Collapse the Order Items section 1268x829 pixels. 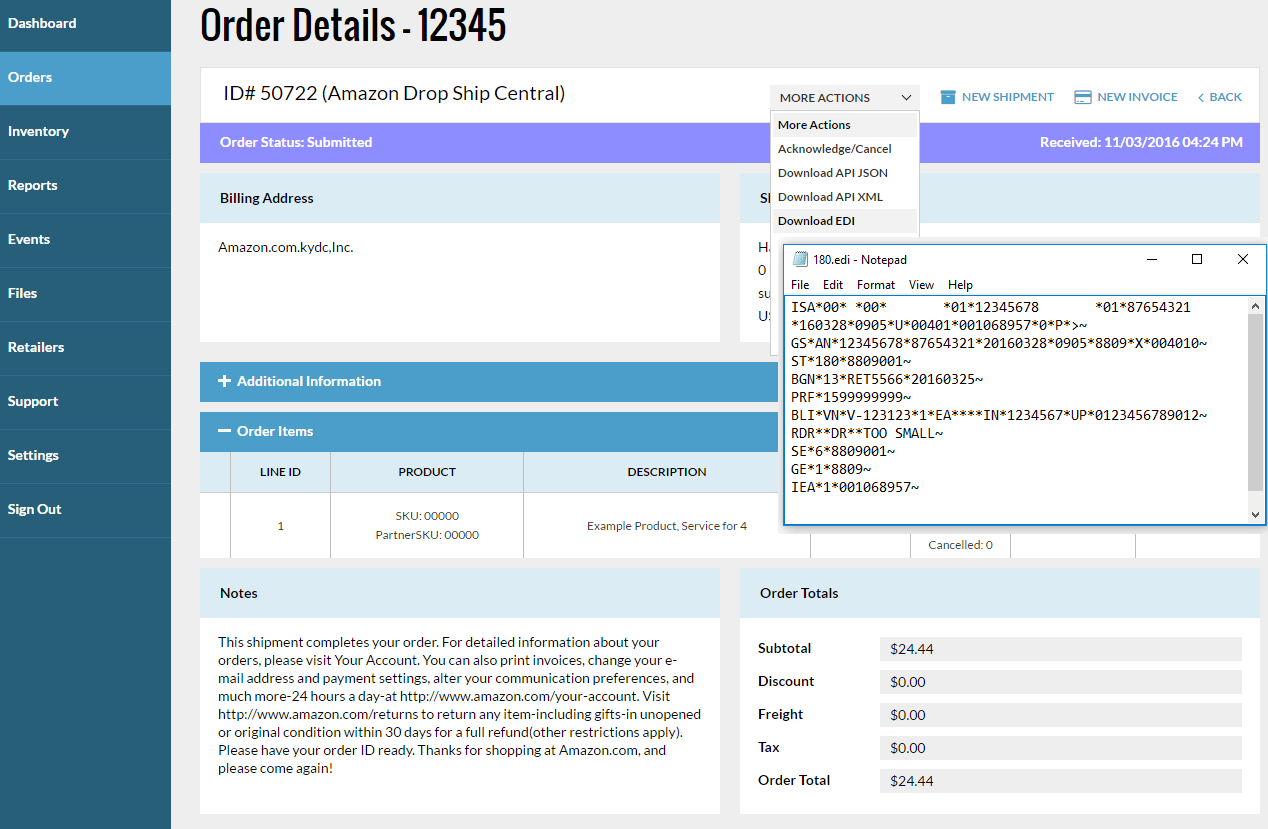tap(489, 431)
